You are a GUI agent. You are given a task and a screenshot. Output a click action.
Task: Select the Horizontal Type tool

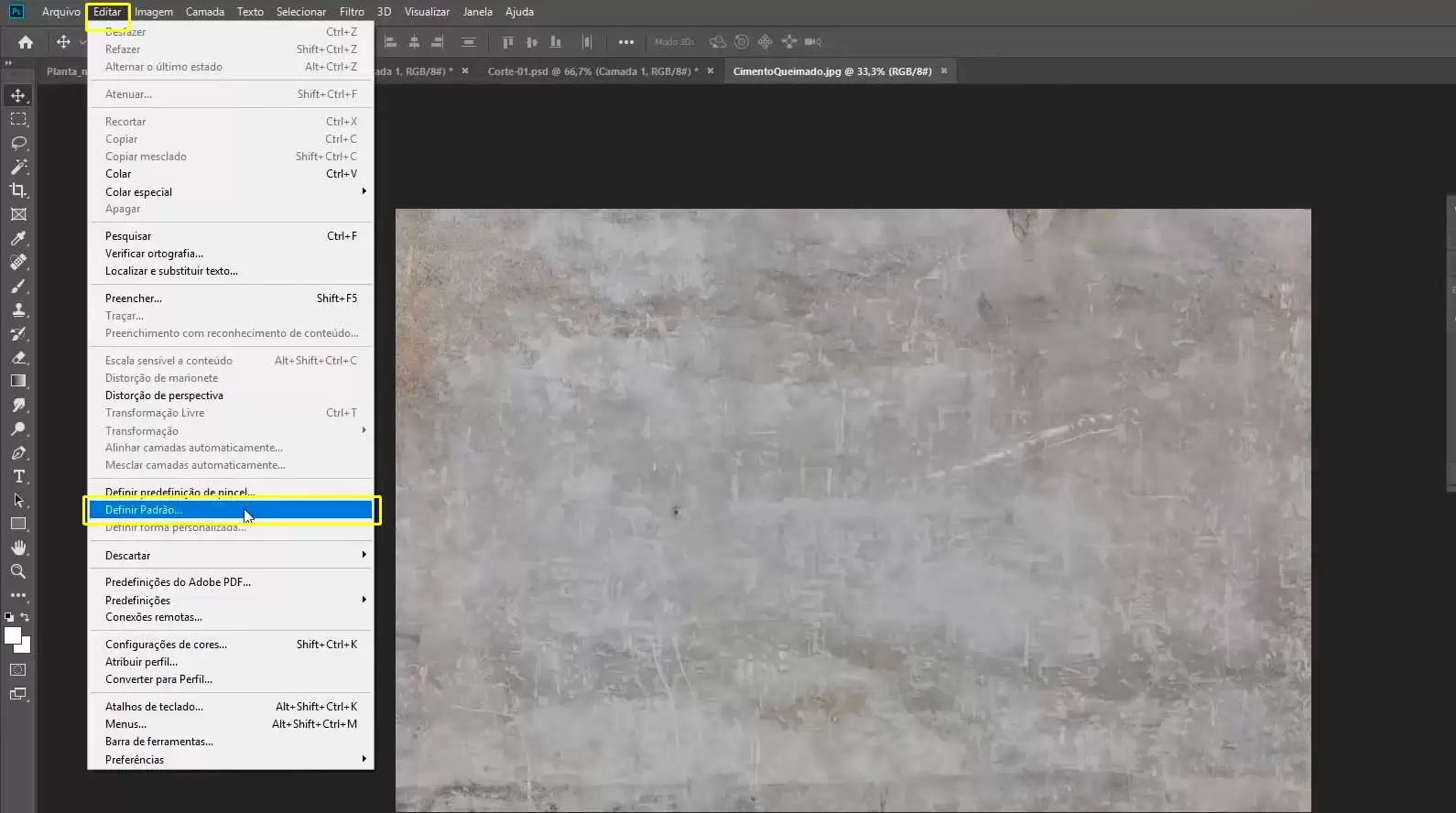click(18, 477)
